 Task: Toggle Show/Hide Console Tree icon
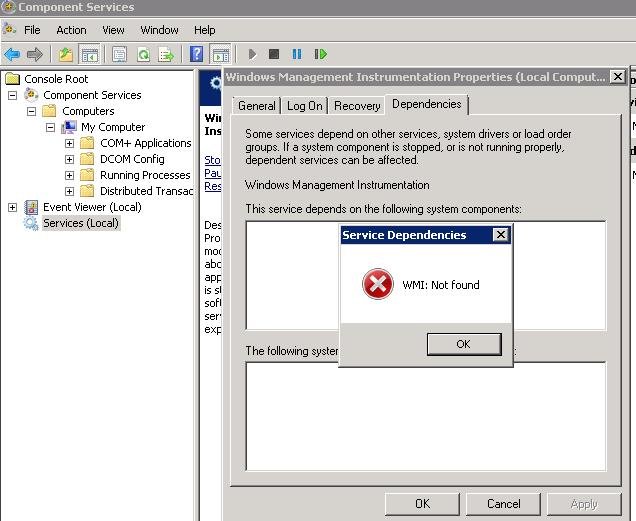pyautogui.click(x=90, y=54)
